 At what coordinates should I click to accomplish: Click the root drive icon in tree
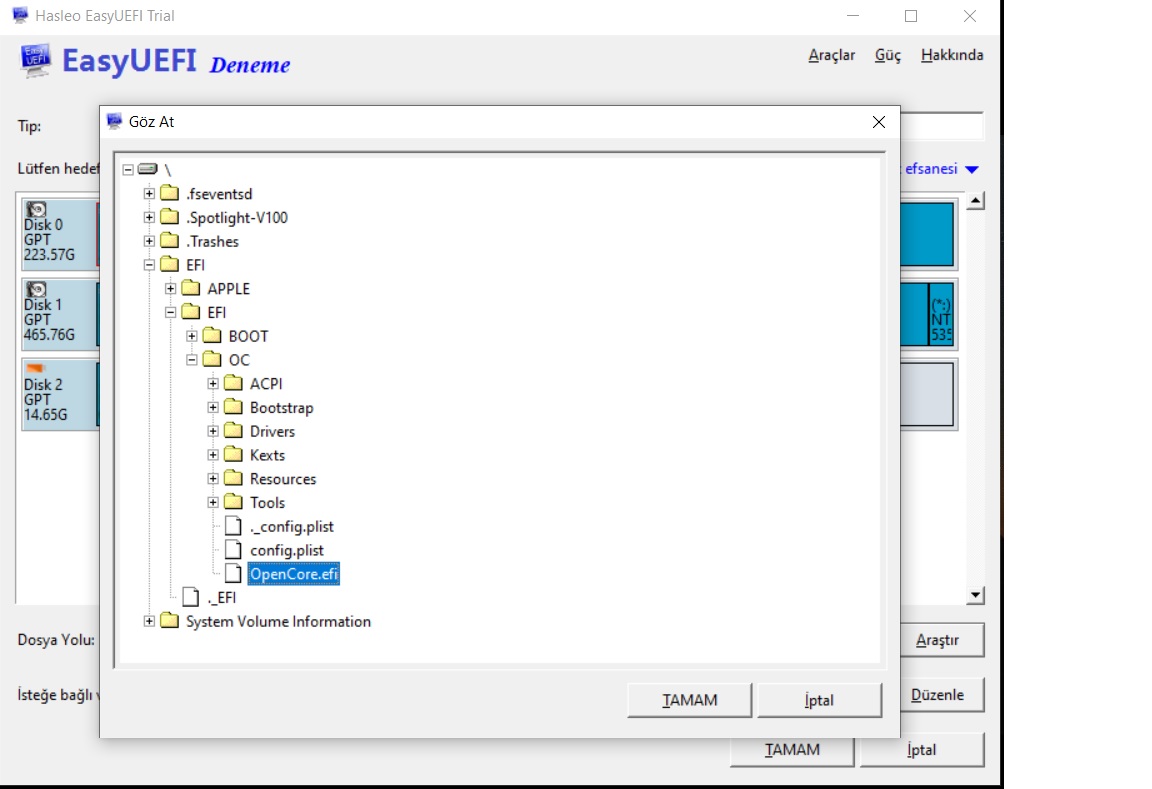pyautogui.click(x=148, y=170)
